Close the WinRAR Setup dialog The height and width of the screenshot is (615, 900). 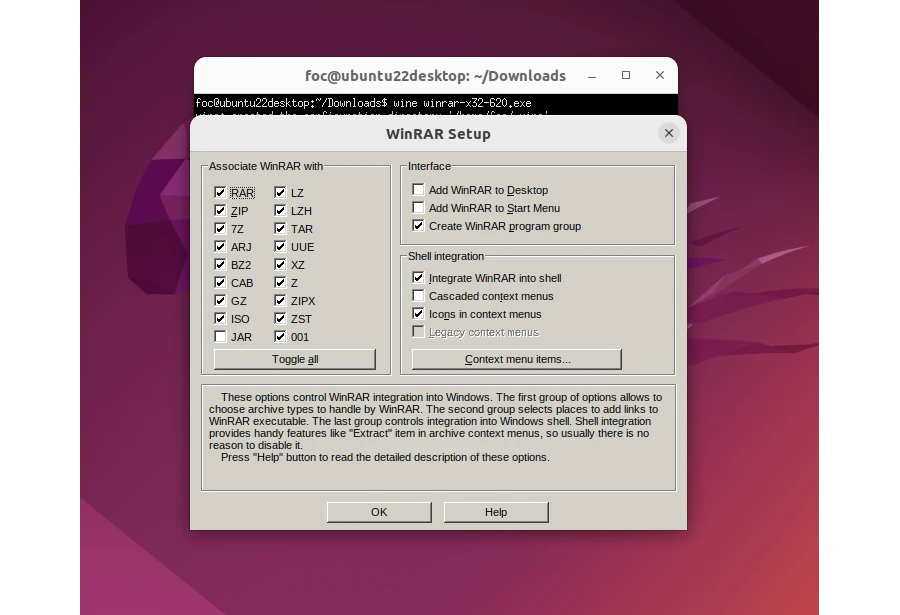[668, 133]
